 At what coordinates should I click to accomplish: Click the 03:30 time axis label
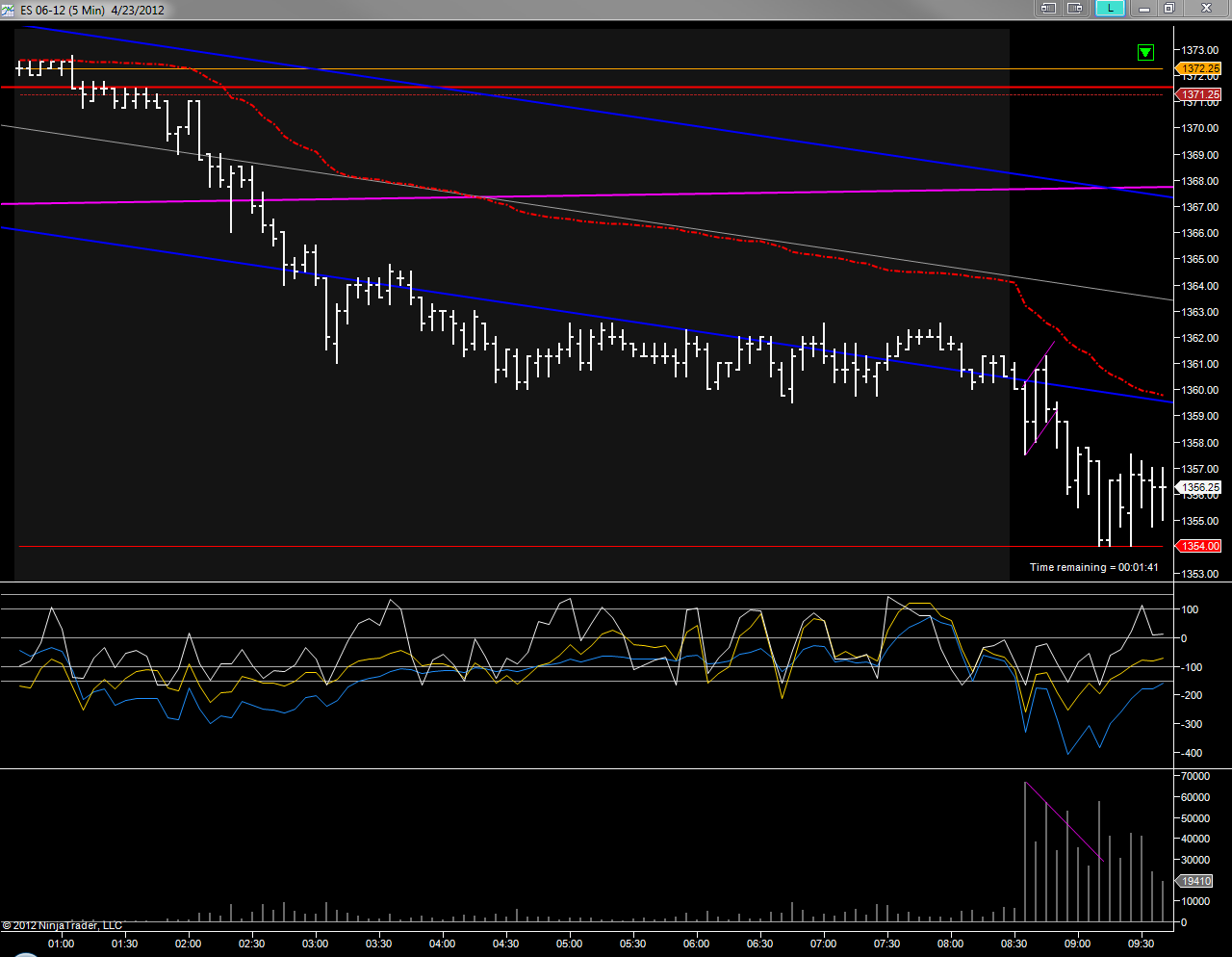click(379, 944)
